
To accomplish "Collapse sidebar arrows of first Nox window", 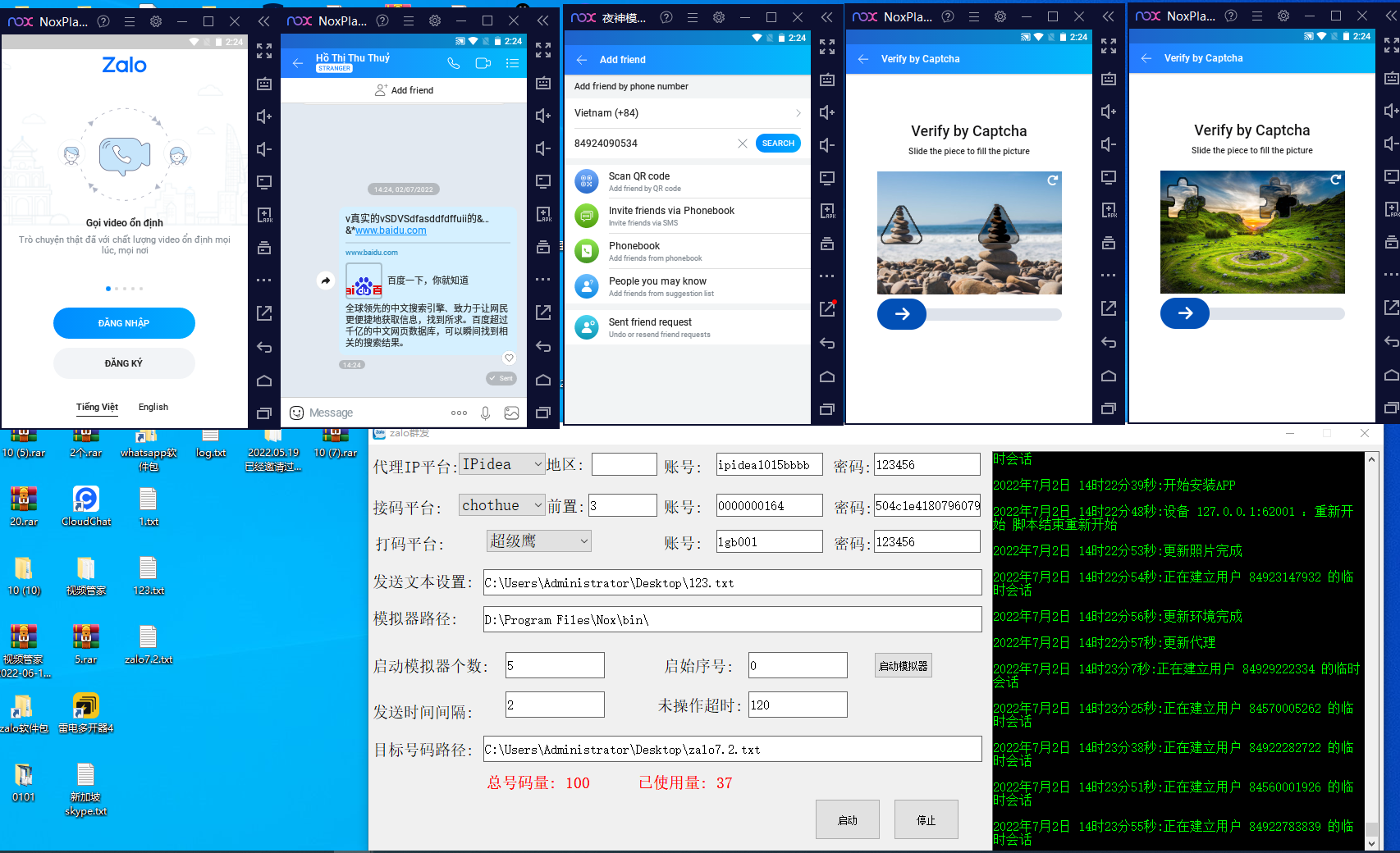I will tap(263, 21).
